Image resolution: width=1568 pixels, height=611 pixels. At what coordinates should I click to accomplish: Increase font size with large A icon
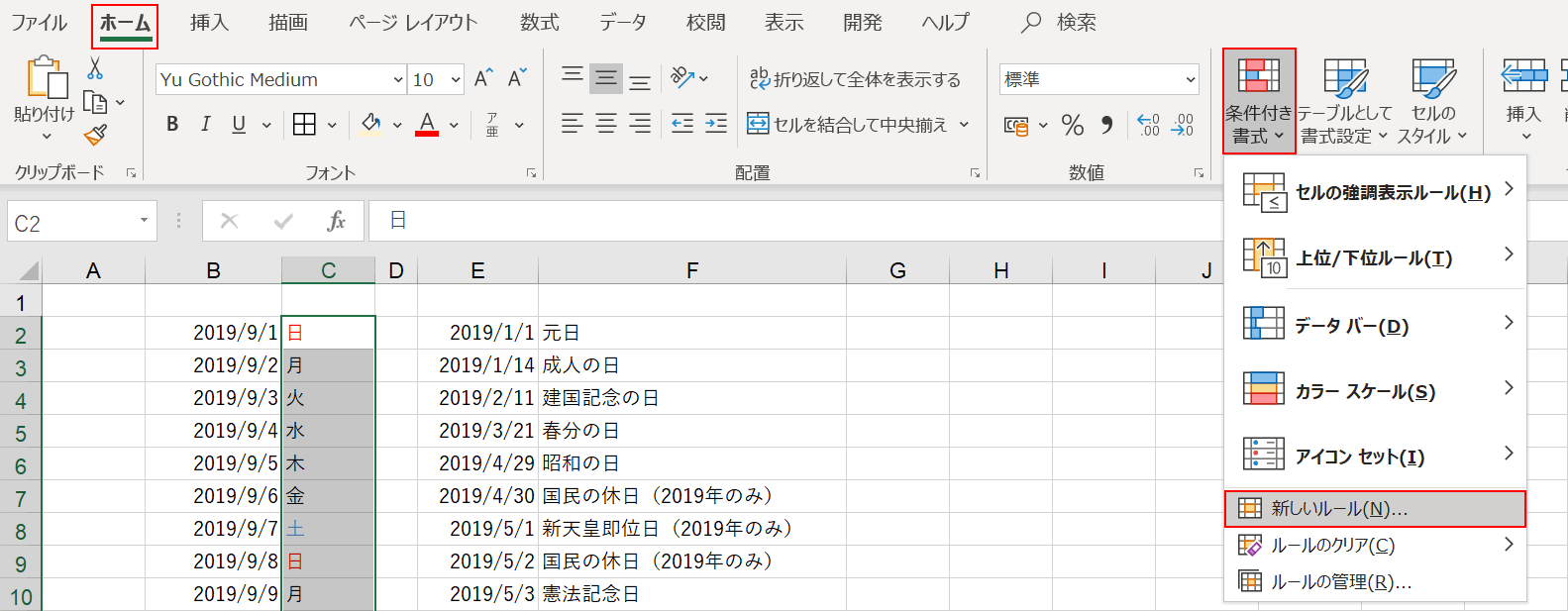483,79
